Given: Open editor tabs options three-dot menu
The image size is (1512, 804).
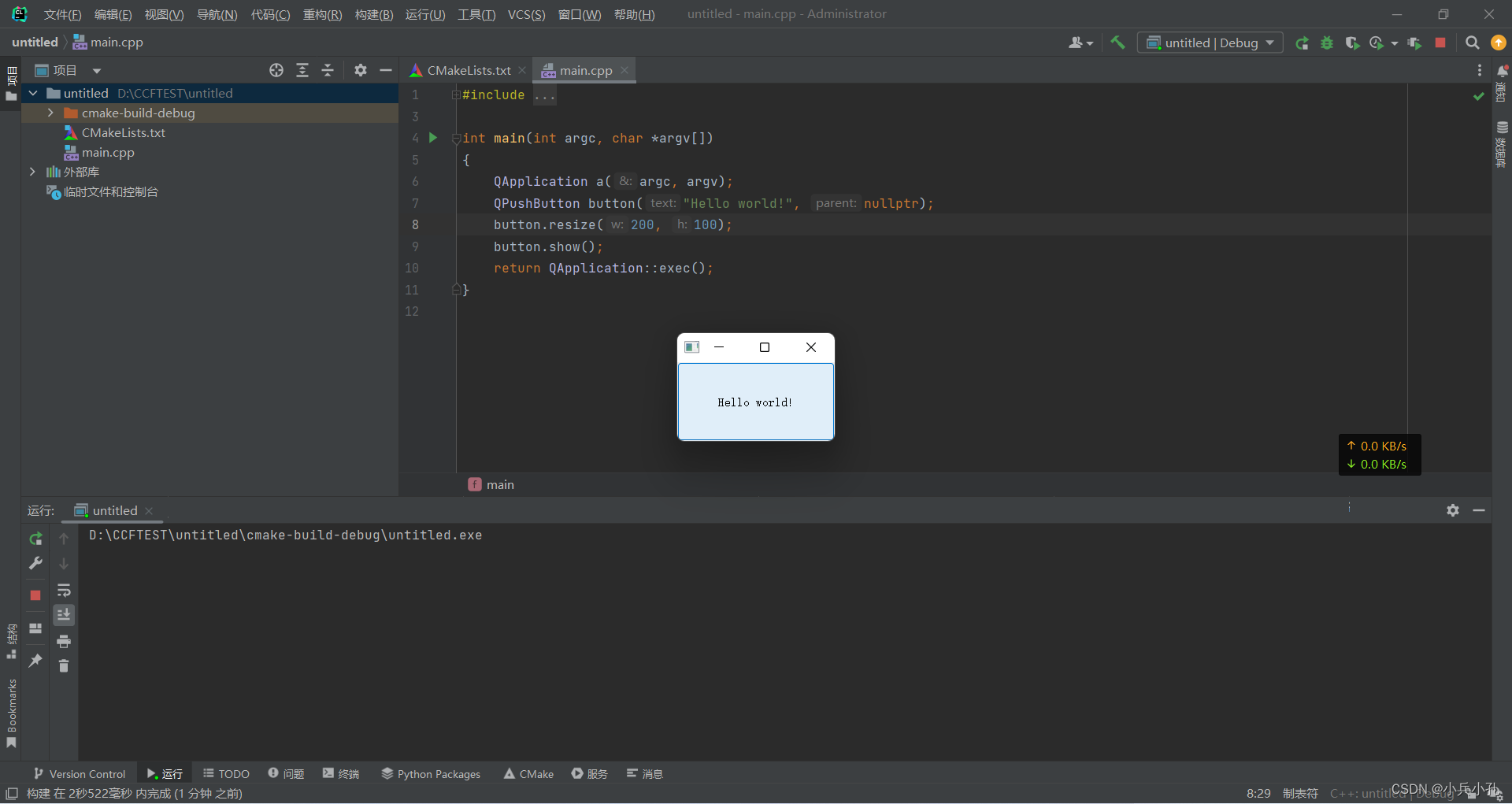Looking at the screenshot, I should pyautogui.click(x=1480, y=71).
